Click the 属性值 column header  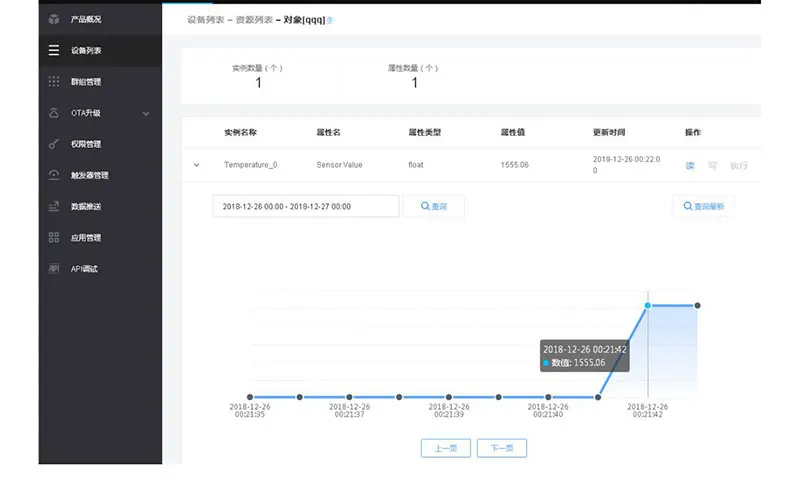[x=512, y=132]
